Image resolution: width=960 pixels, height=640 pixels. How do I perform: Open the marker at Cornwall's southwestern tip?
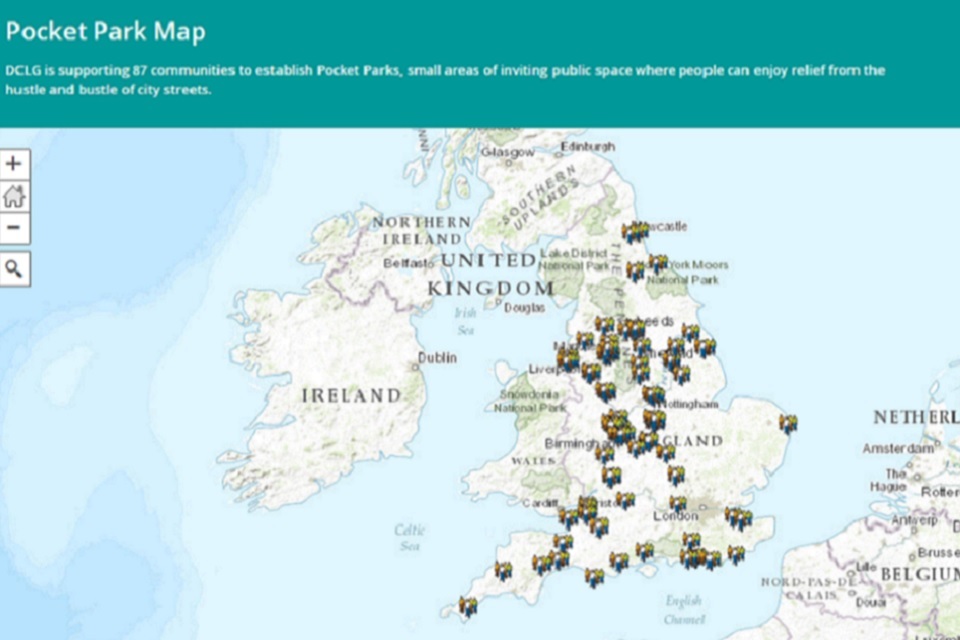pos(467,605)
